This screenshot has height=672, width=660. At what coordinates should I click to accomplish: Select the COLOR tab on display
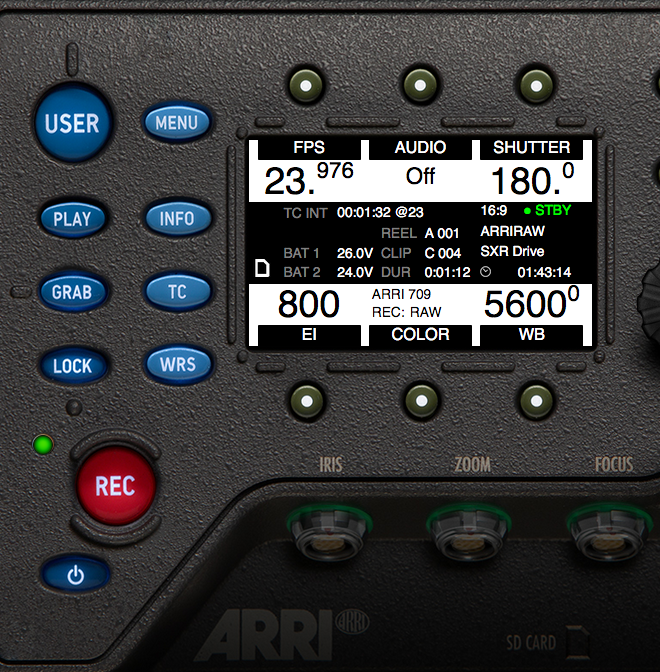tap(420, 335)
